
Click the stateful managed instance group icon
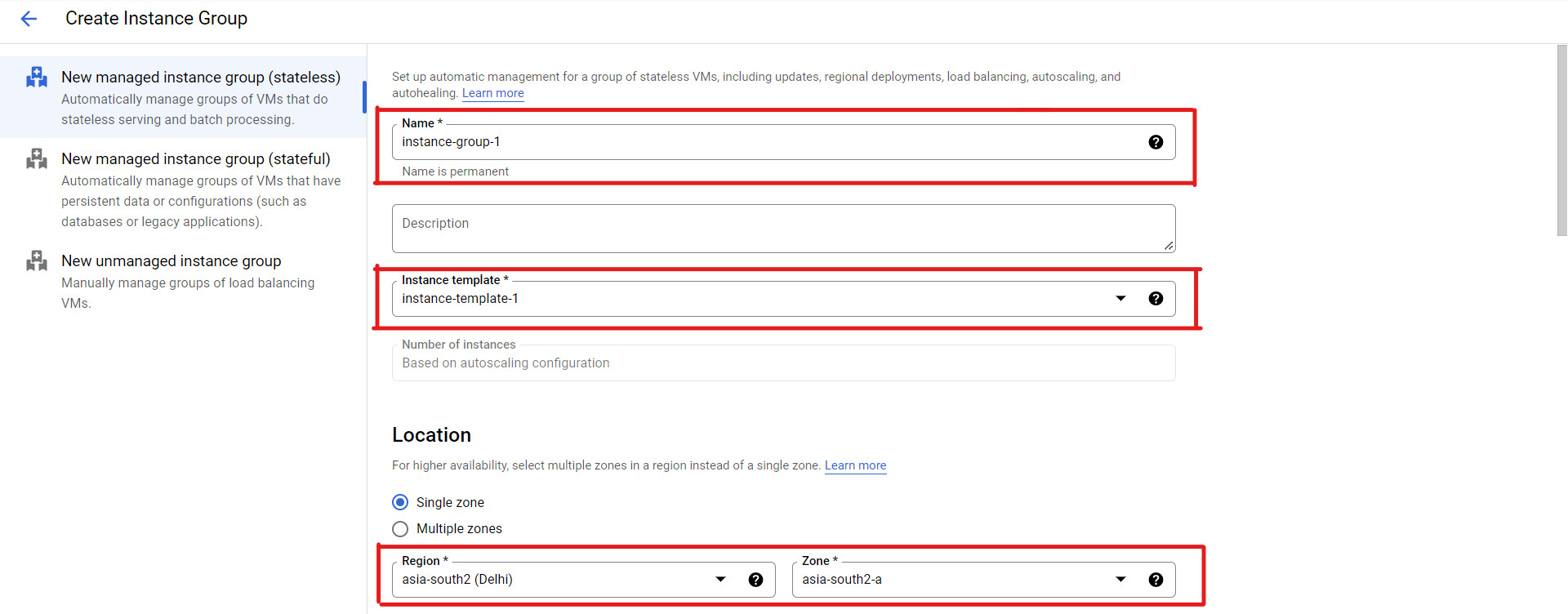click(x=37, y=158)
